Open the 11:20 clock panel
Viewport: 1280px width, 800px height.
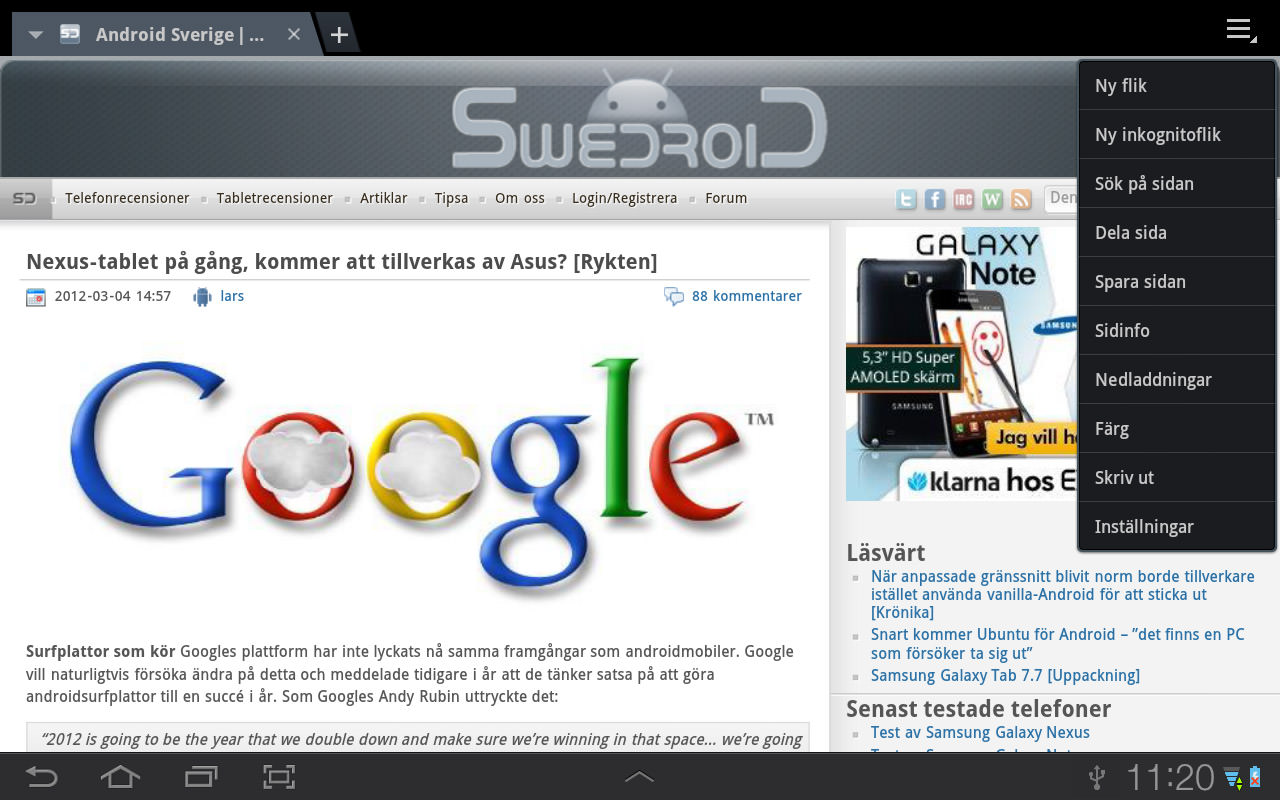[x=1170, y=777]
